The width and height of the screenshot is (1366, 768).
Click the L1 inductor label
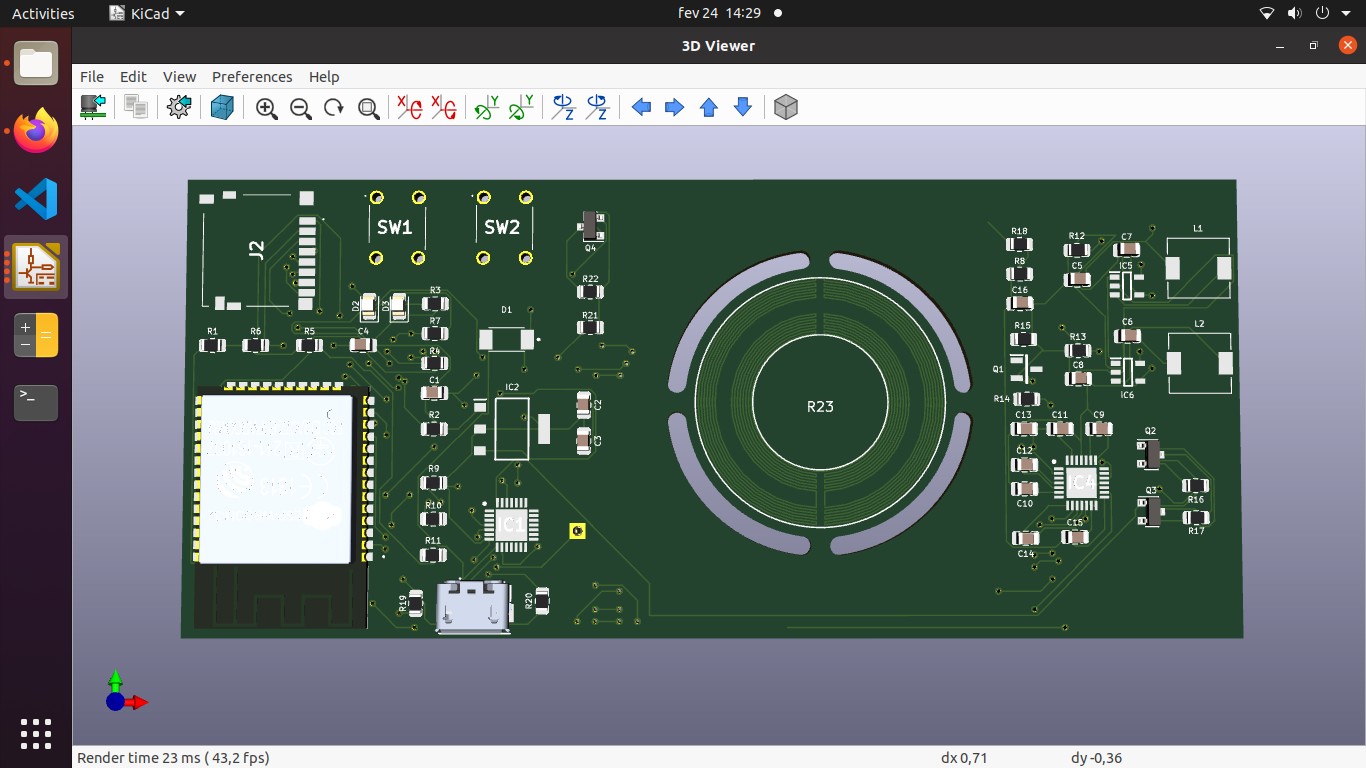[x=1198, y=229]
